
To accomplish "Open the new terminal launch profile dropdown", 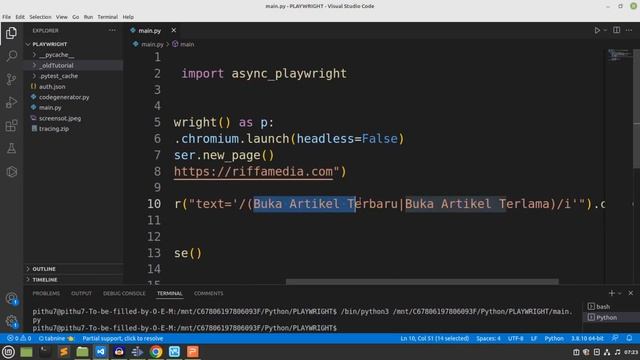I will [x=620, y=293].
